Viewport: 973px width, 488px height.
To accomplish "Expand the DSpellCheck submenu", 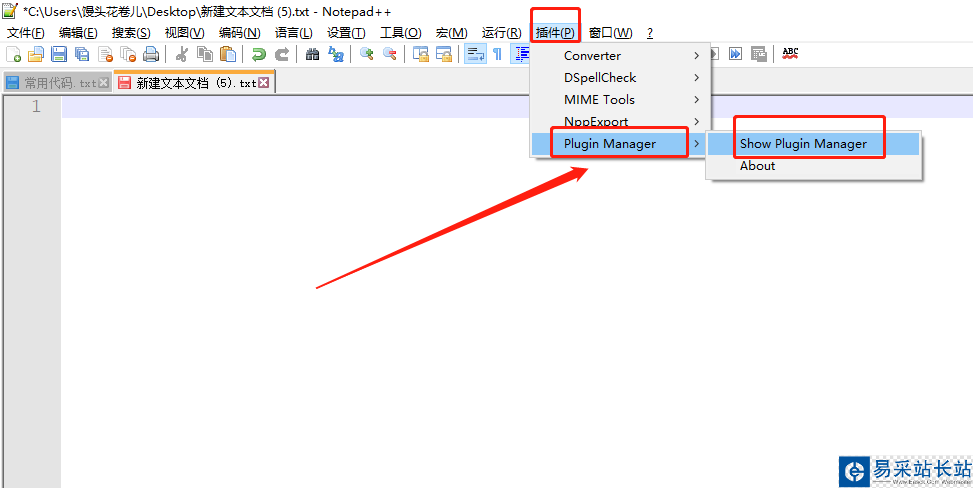I will [621, 78].
